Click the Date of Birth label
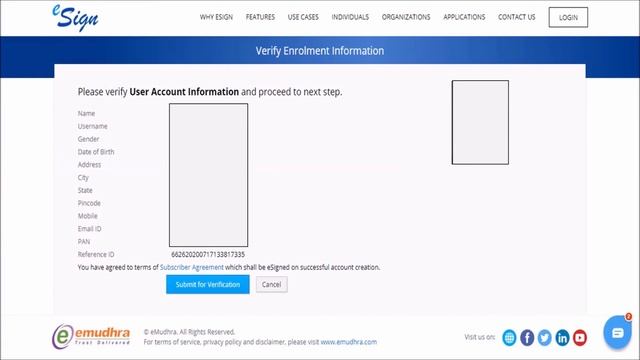This screenshot has width=640, height=360. [96, 152]
